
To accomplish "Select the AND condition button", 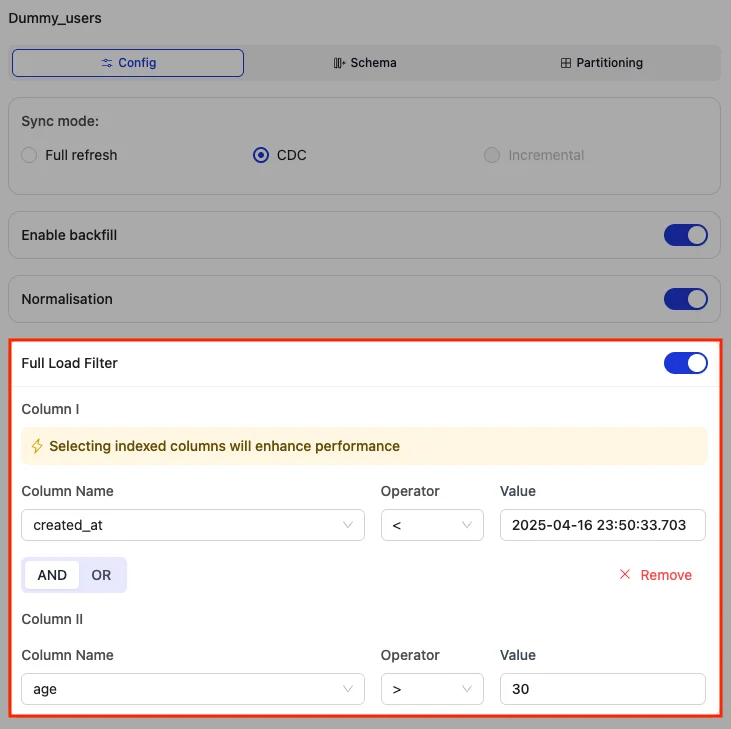I will pos(52,575).
